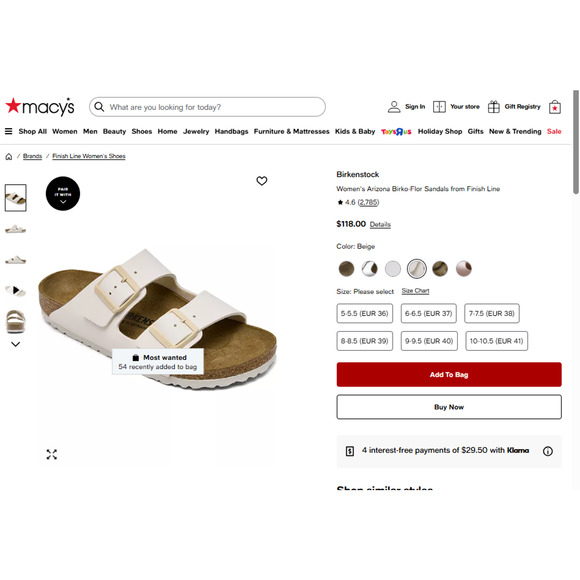Viewport: 580px width, 580px height.
Task: Open the hamburger Shop All menu
Action: [9, 131]
